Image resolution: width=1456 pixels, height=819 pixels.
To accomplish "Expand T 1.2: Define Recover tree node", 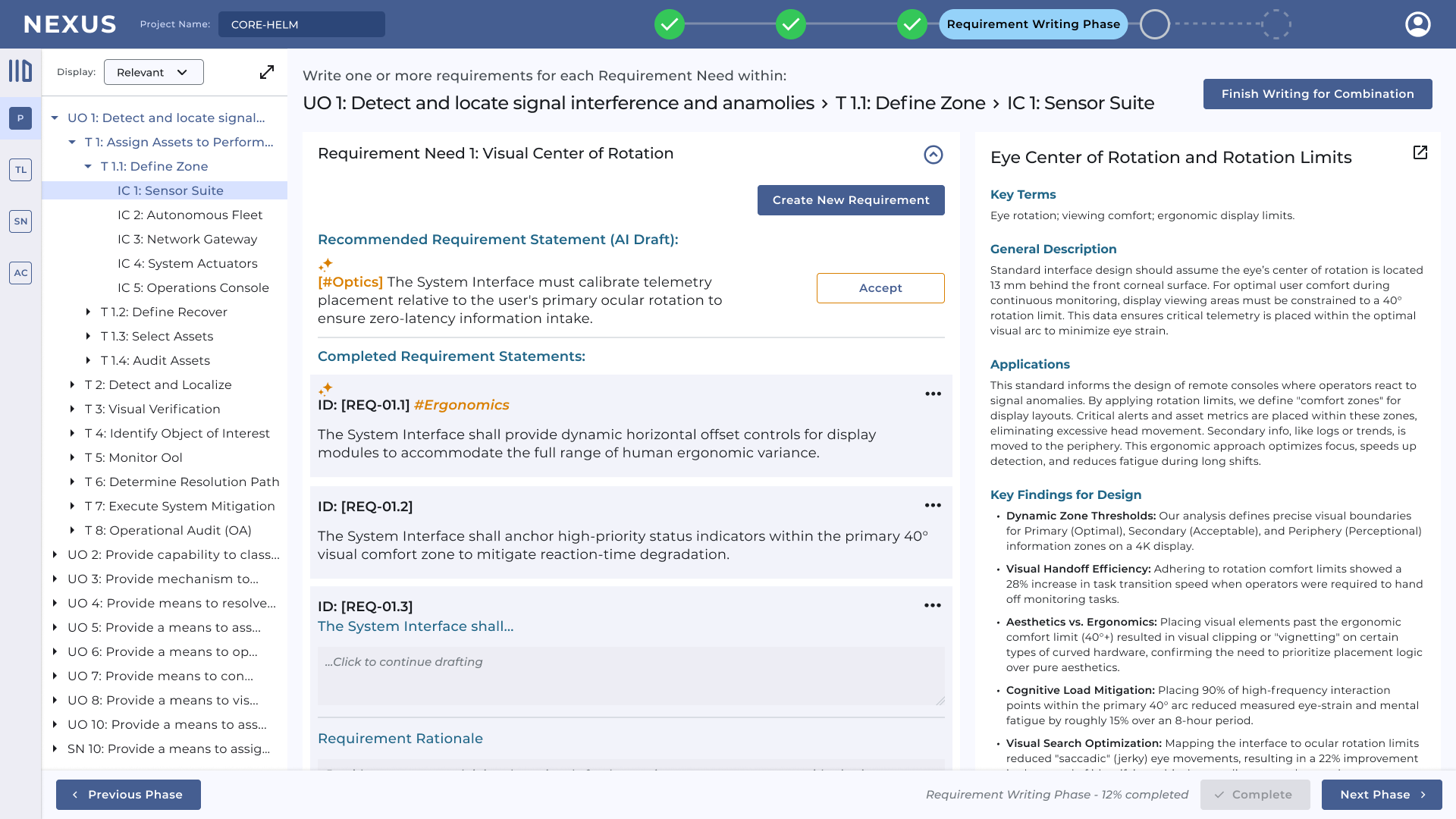I will [x=89, y=312].
